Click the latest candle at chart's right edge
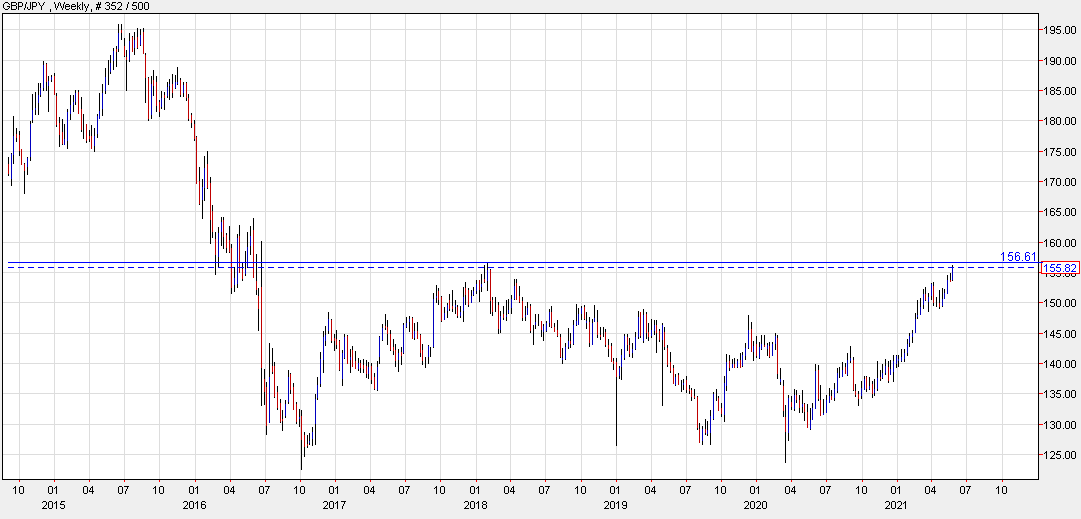The height and width of the screenshot is (519, 1081). 953,272
